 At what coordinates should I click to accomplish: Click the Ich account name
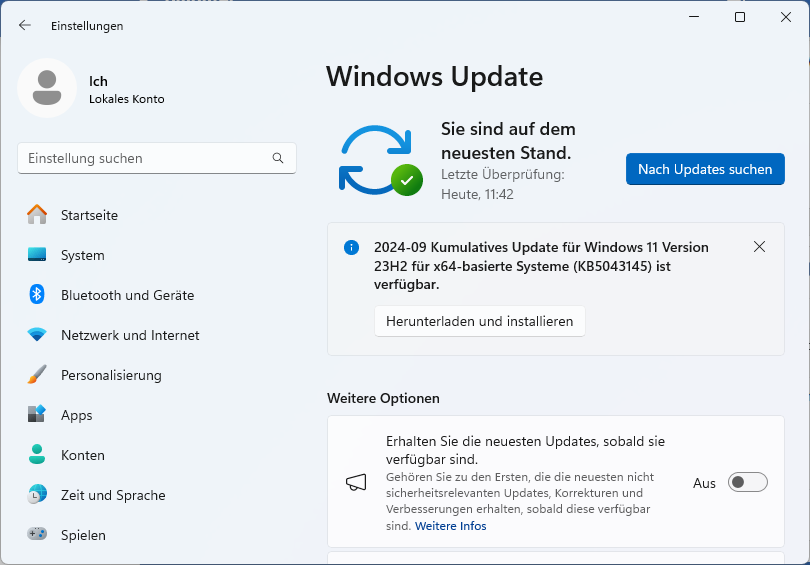pyautogui.click(x=98, y=81)
